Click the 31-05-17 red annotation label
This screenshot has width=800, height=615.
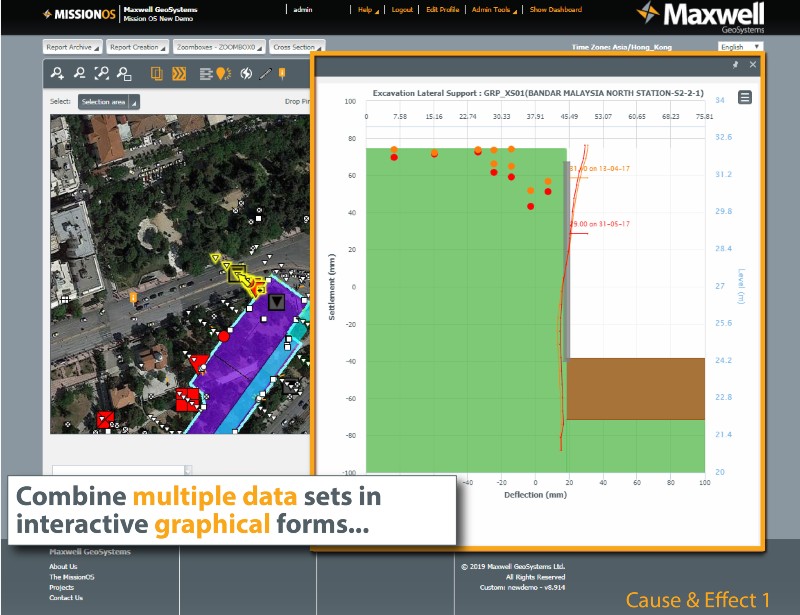pos(600,224)
